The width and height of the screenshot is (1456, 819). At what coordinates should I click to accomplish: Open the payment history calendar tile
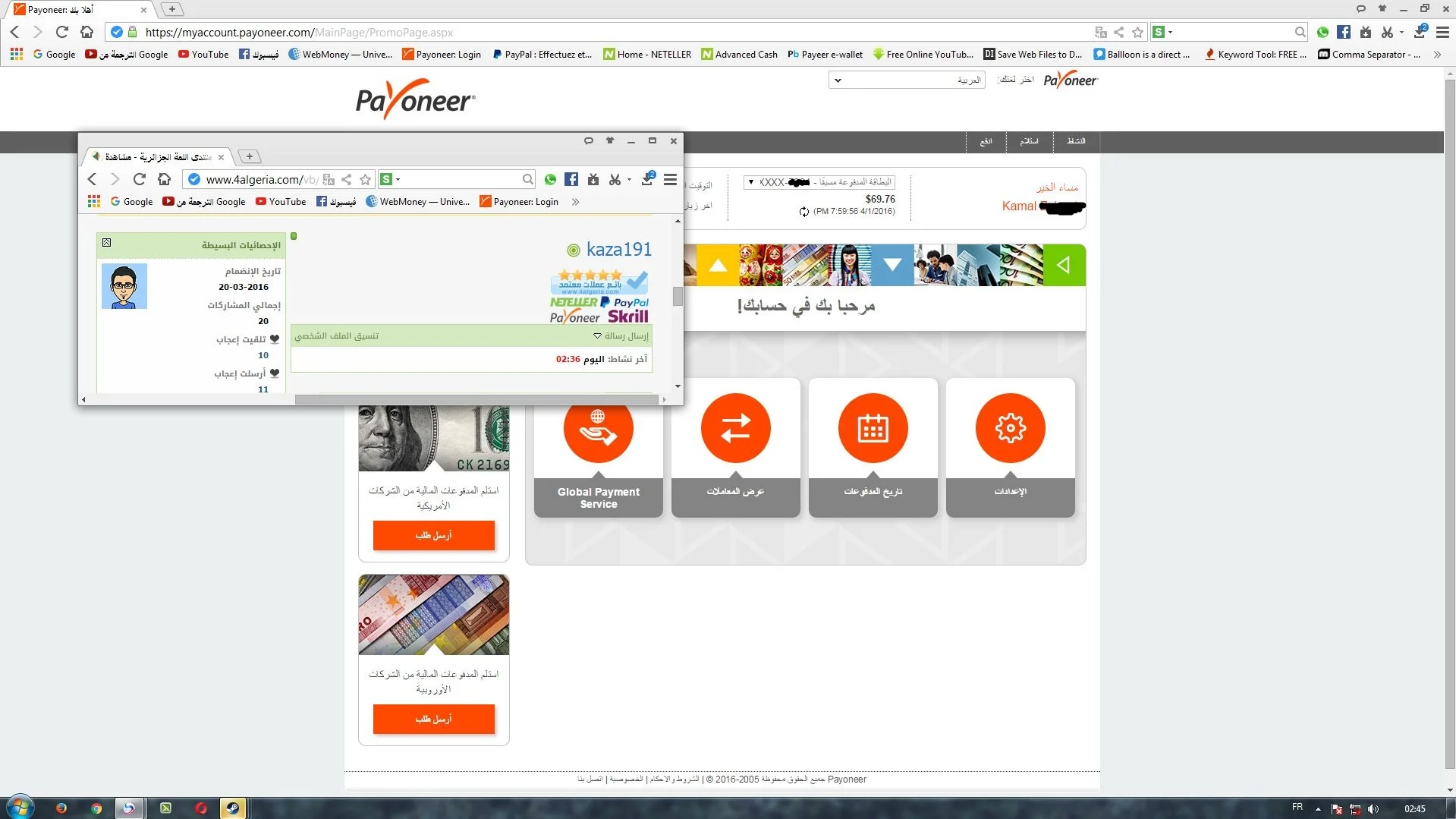coord(873,428)
